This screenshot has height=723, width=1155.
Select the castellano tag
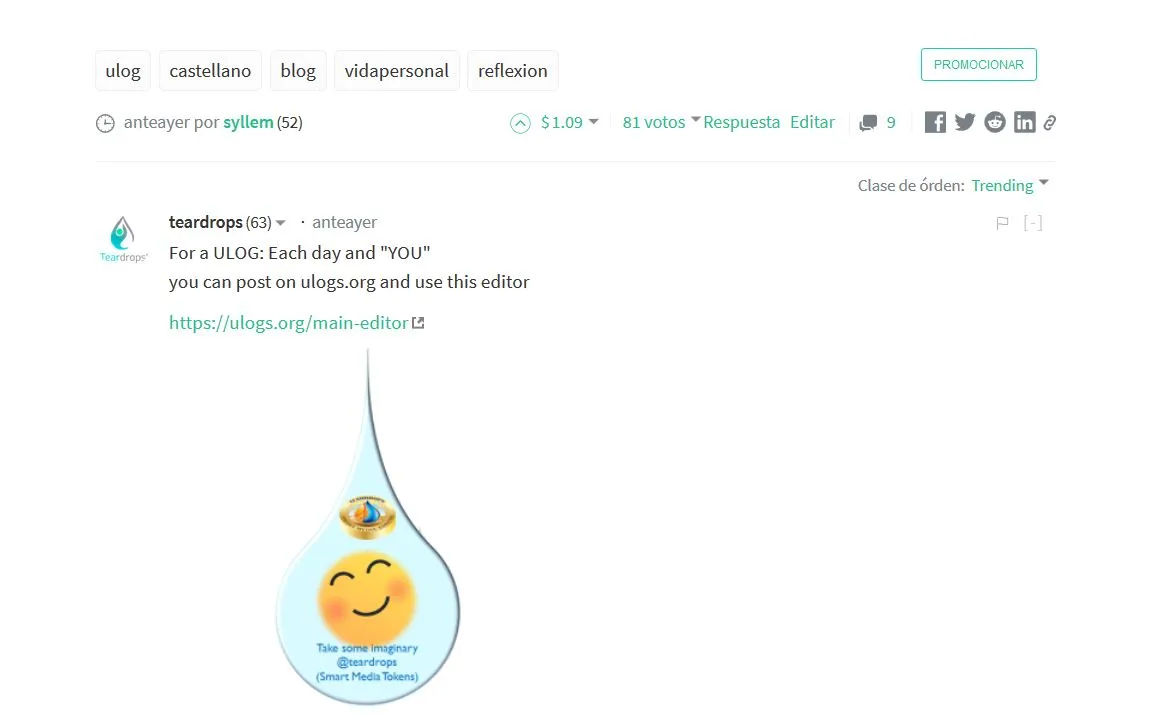pyautogui.click(x=210, y=71)
